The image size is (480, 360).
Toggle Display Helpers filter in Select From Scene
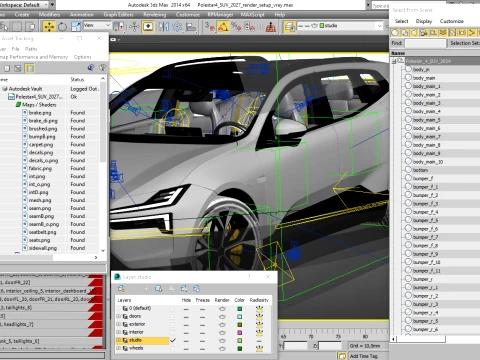(x=433, y=33)
